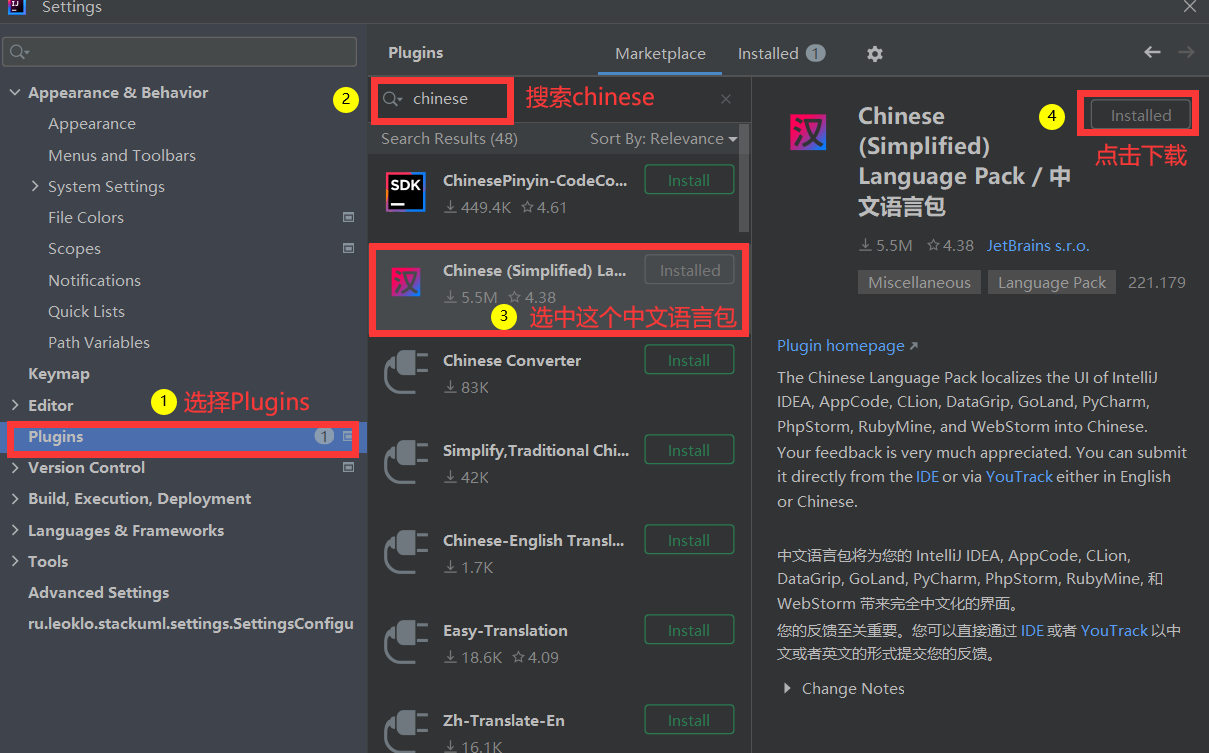Click the Chinese Converter plug icon
The height and width of the screenshot is (753, 1209).
pyautogui.click(x=405, y=372)
